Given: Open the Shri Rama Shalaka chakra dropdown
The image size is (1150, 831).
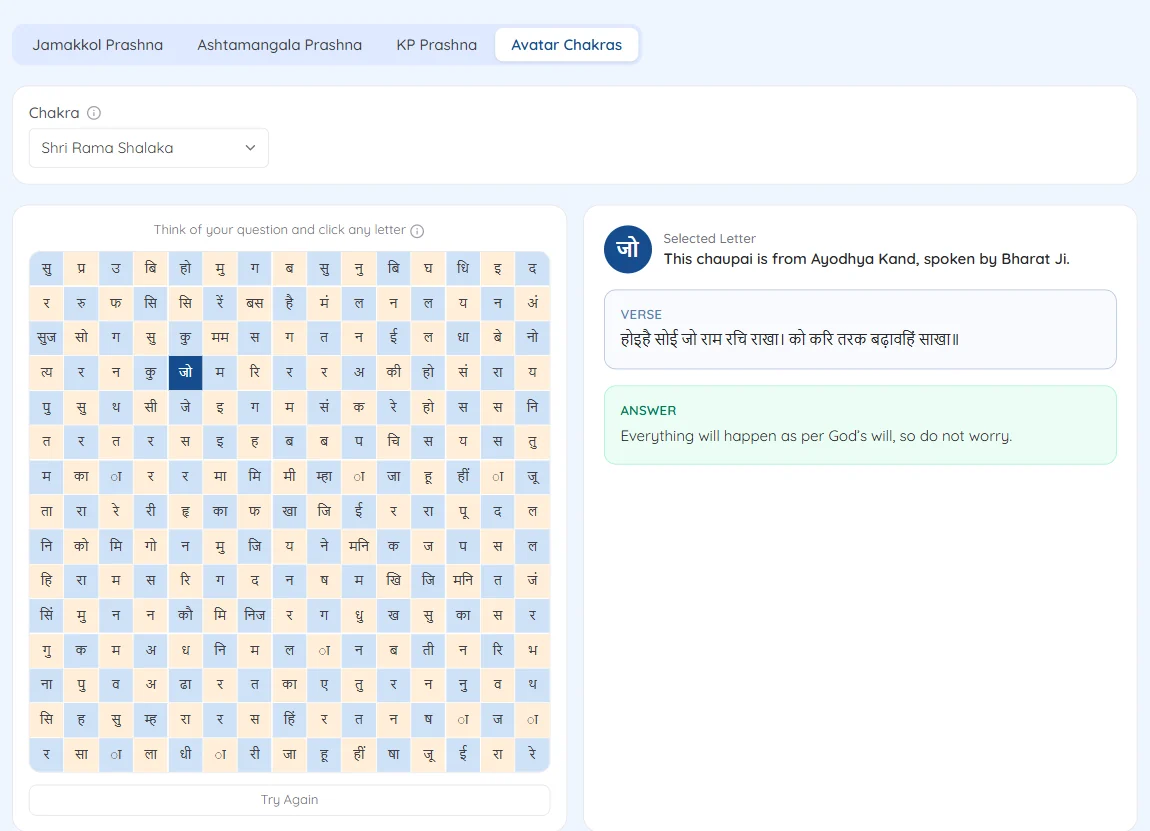Looking at the screenshot, I should click(149, 148).
